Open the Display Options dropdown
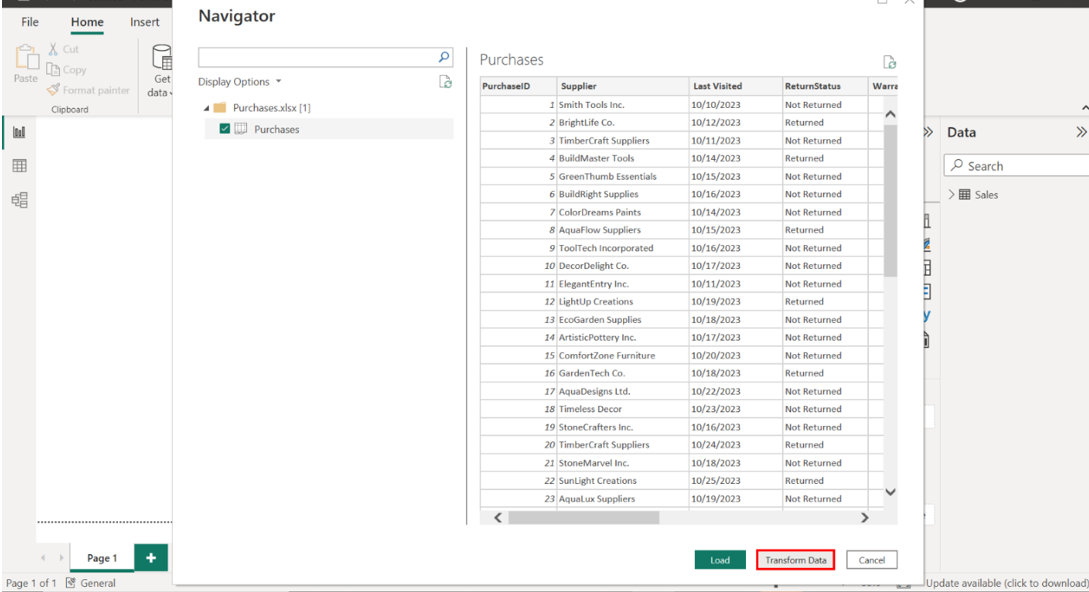 (240, 82)
